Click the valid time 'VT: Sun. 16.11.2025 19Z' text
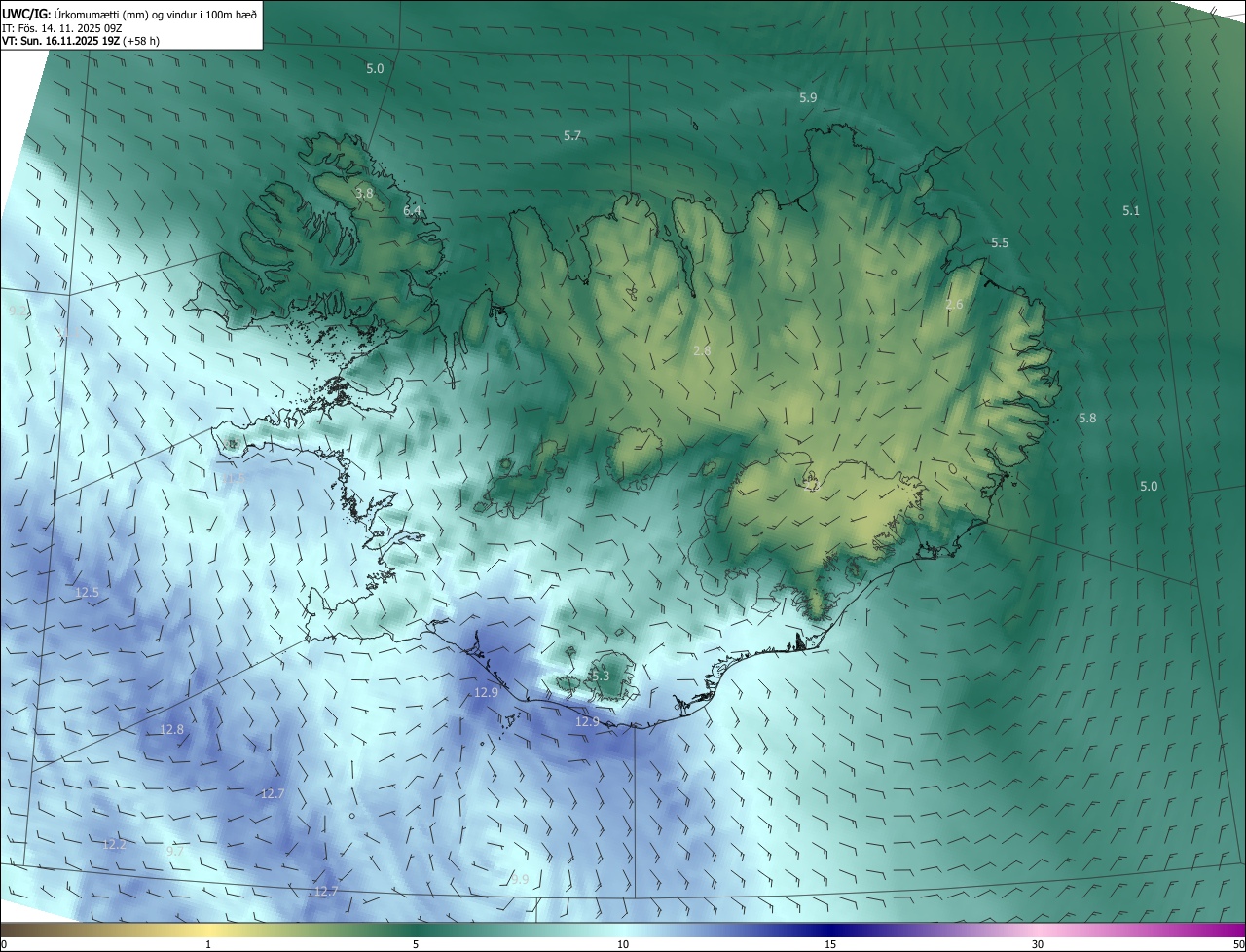Image resolution: width=1246 pixels, height=952 pixels. [x=80, y=41]
